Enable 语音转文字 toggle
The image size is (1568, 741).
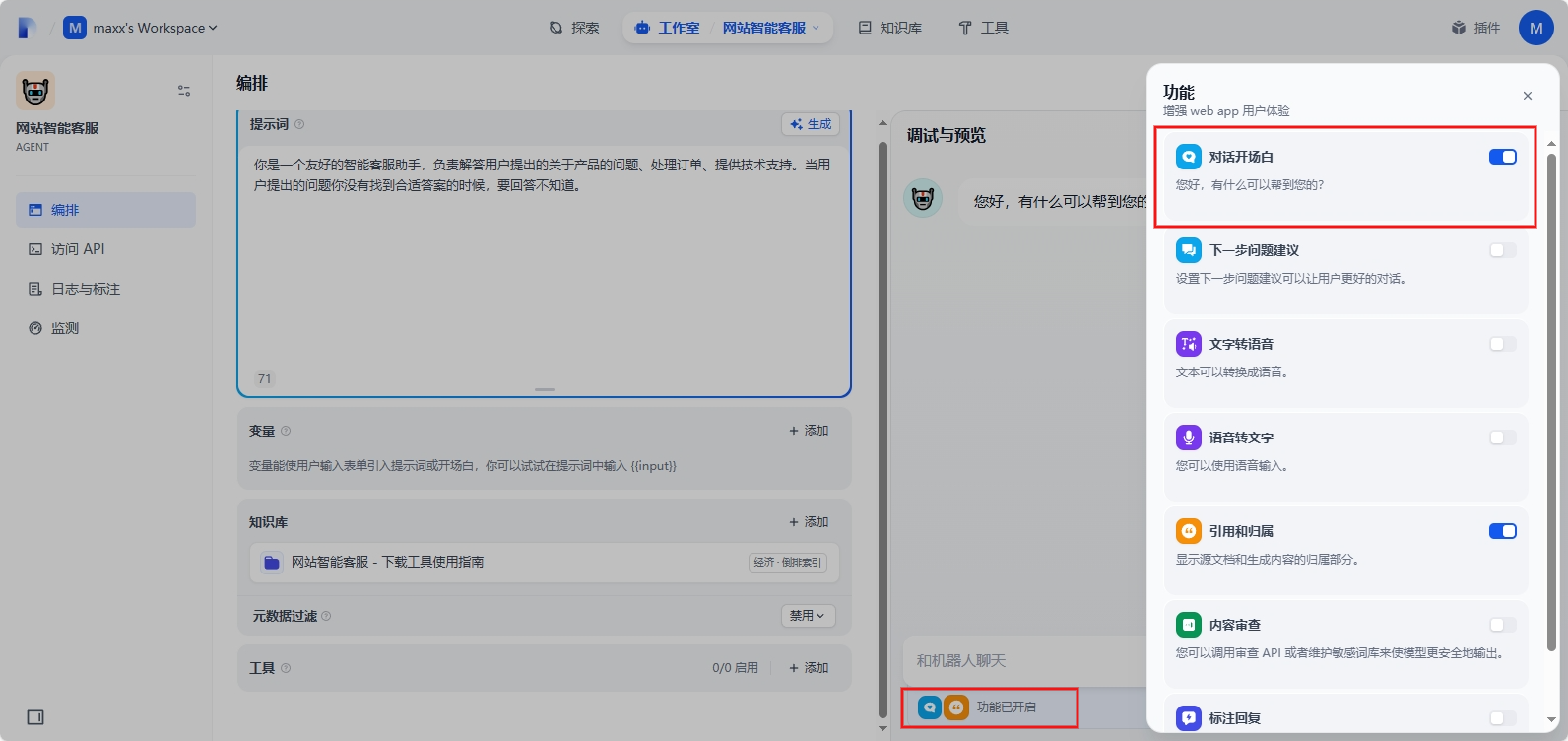(x=1503, y=438)
